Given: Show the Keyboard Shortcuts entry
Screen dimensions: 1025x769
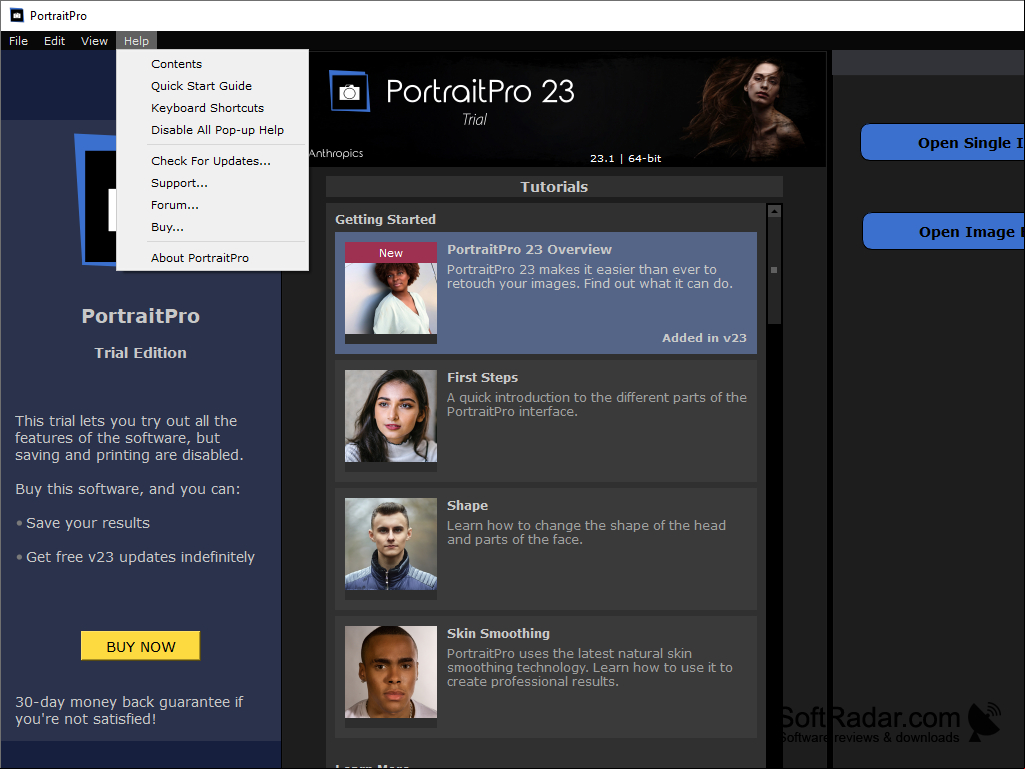Looking at the screenshot, I should 212,108.
